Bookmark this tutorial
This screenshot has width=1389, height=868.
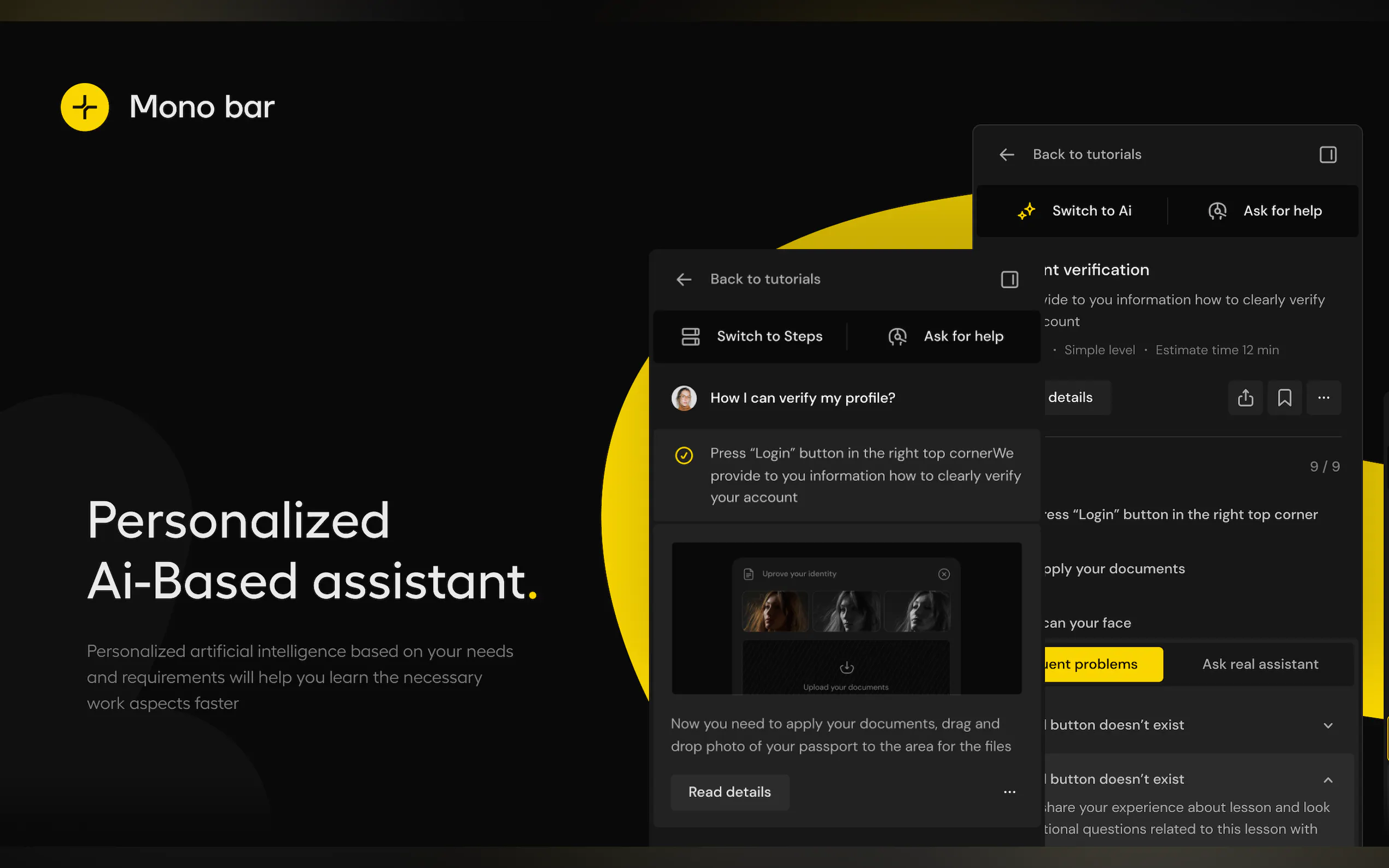point(1285,397)
